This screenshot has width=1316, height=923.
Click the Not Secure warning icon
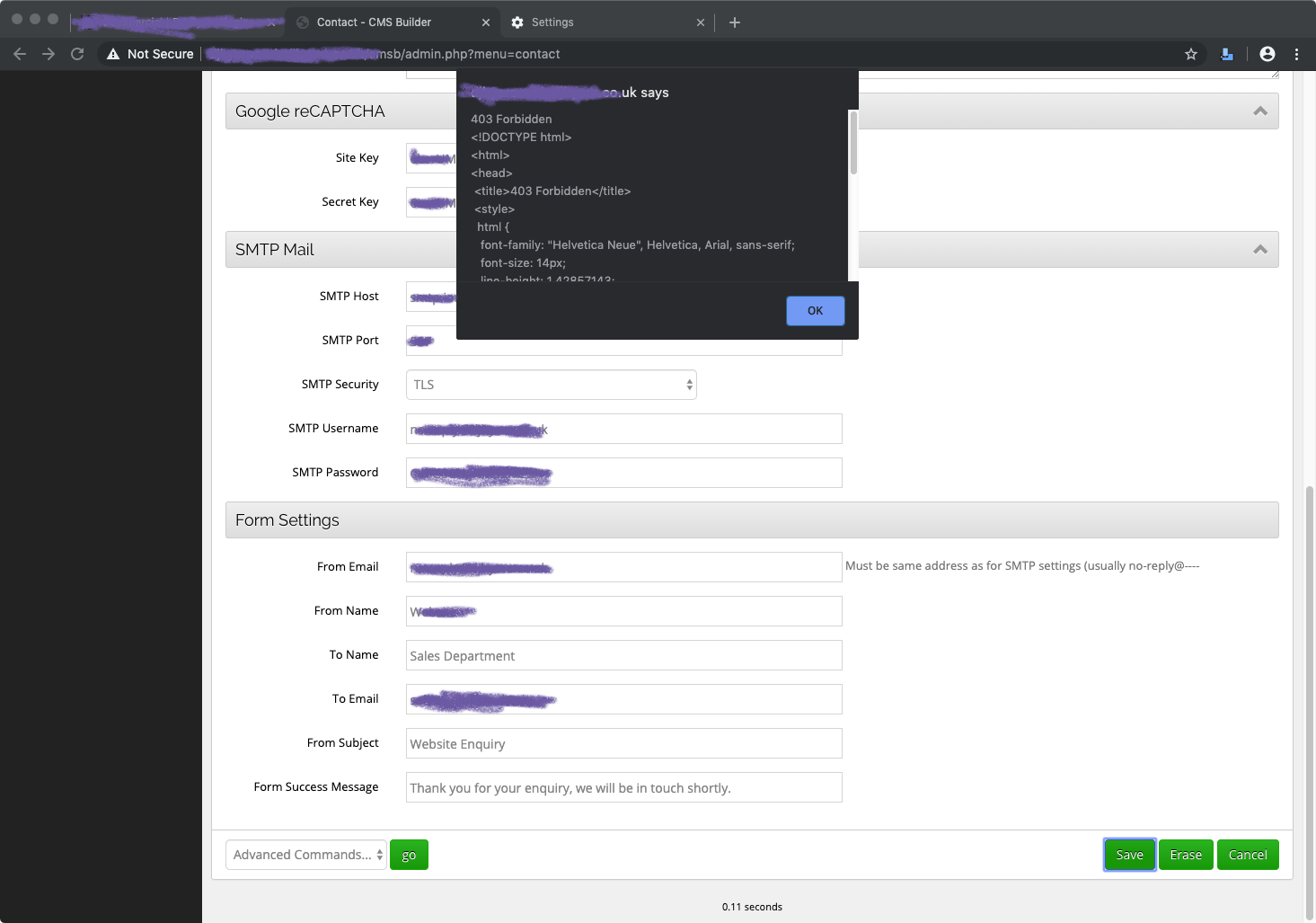pos(113,54)
